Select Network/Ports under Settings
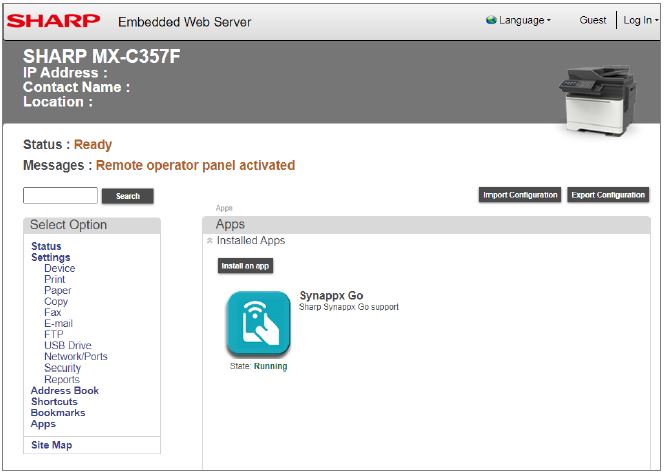The image size is (666, 475). 76,356
